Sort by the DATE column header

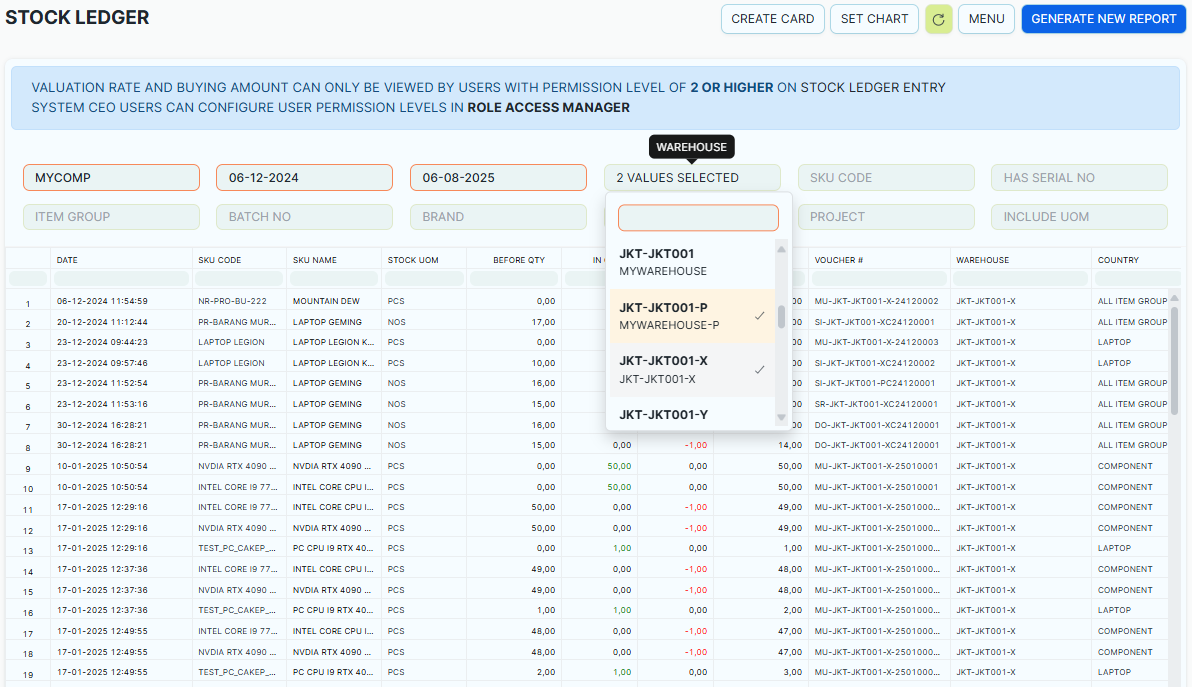tap(67, 260)
